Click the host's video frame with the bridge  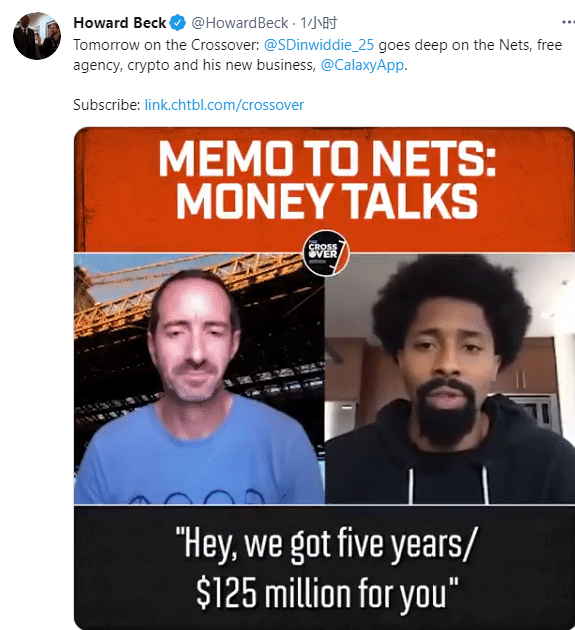coord(199,378)
